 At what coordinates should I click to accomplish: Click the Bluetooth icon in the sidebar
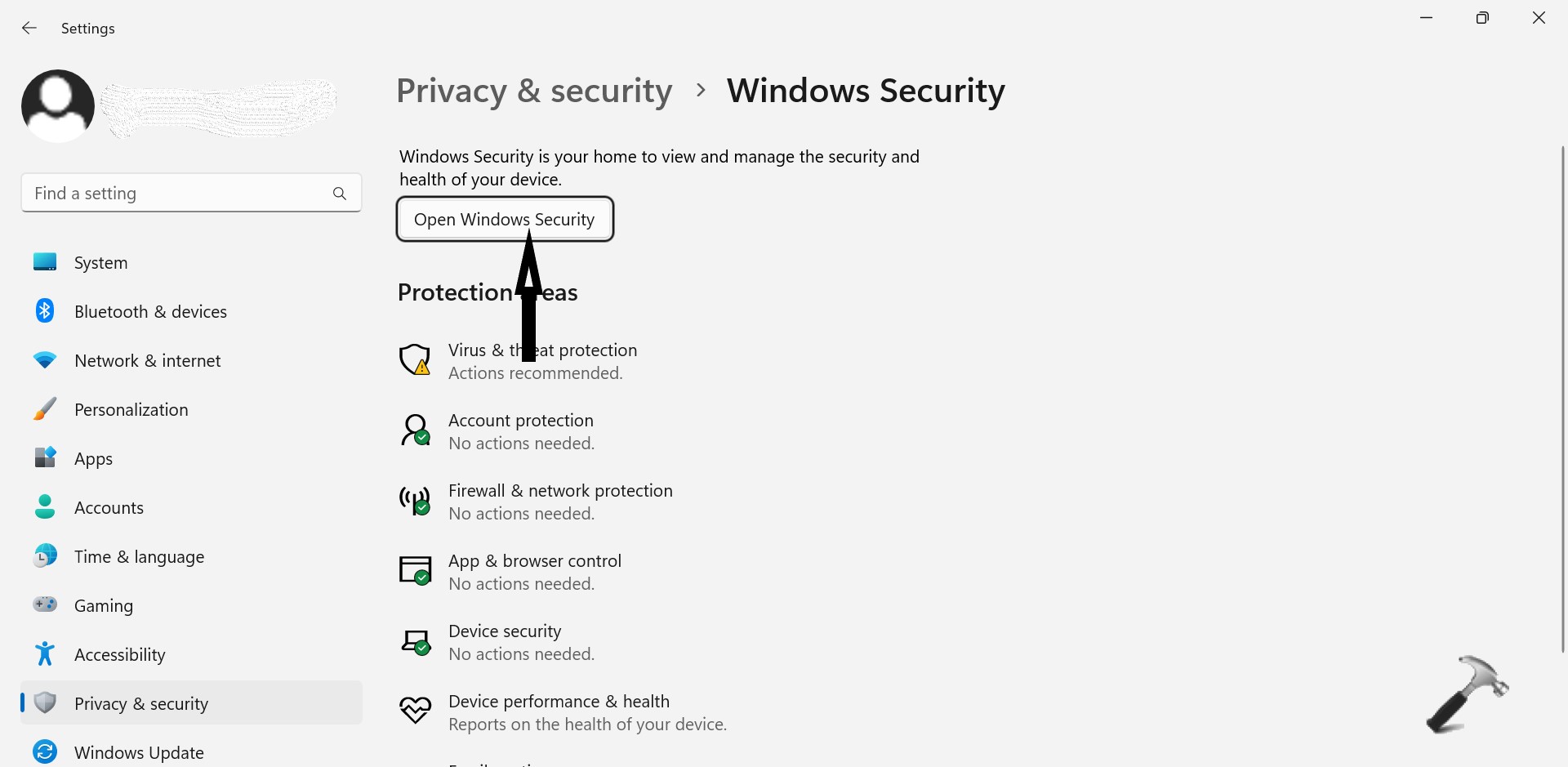click(45, 311)
